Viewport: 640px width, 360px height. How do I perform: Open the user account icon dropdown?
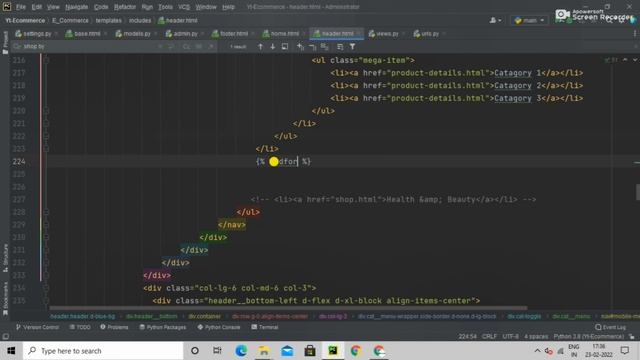[x=495, y=20]
